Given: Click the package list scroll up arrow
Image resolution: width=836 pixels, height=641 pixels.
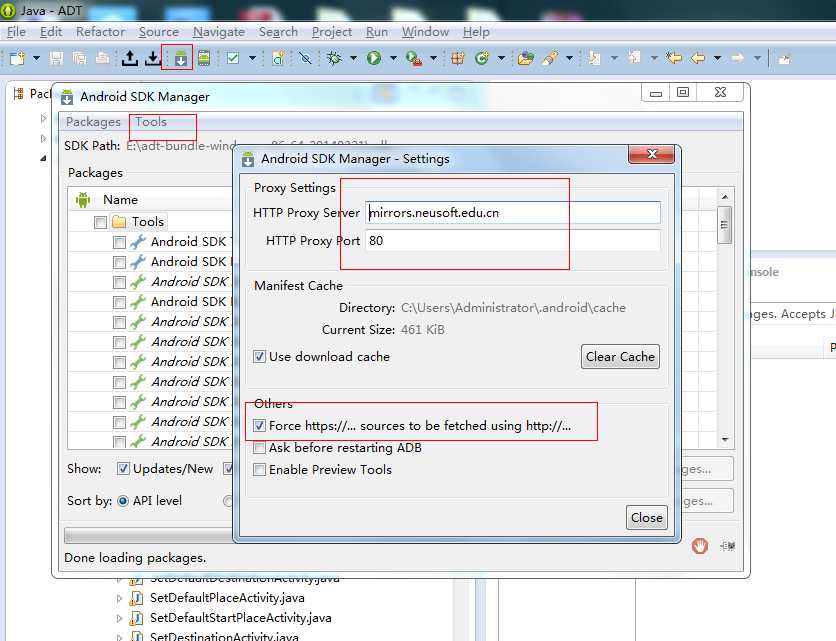Looking at the screenshot, I should coord(725,197).
